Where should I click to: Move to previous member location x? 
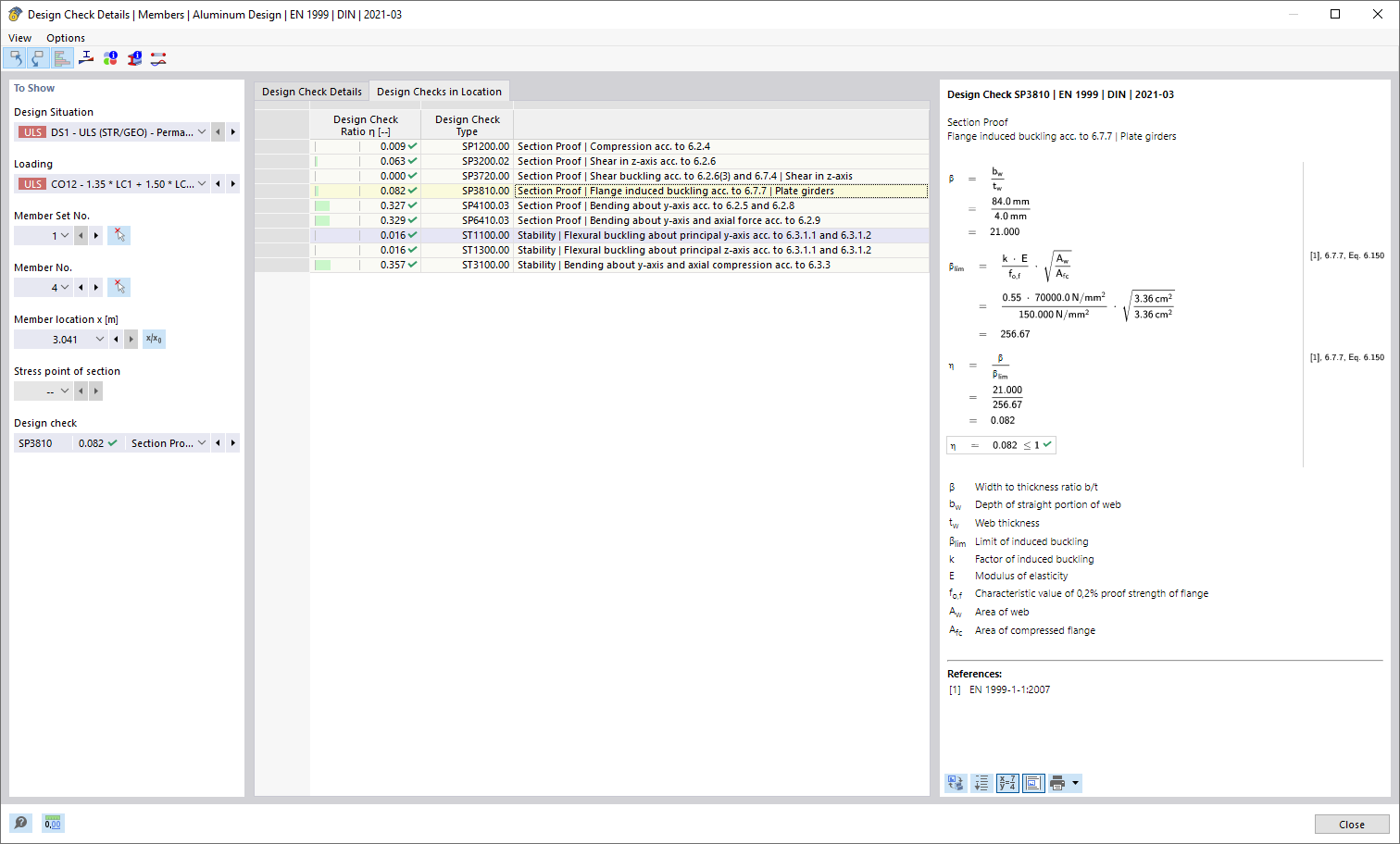coord(116,340)
